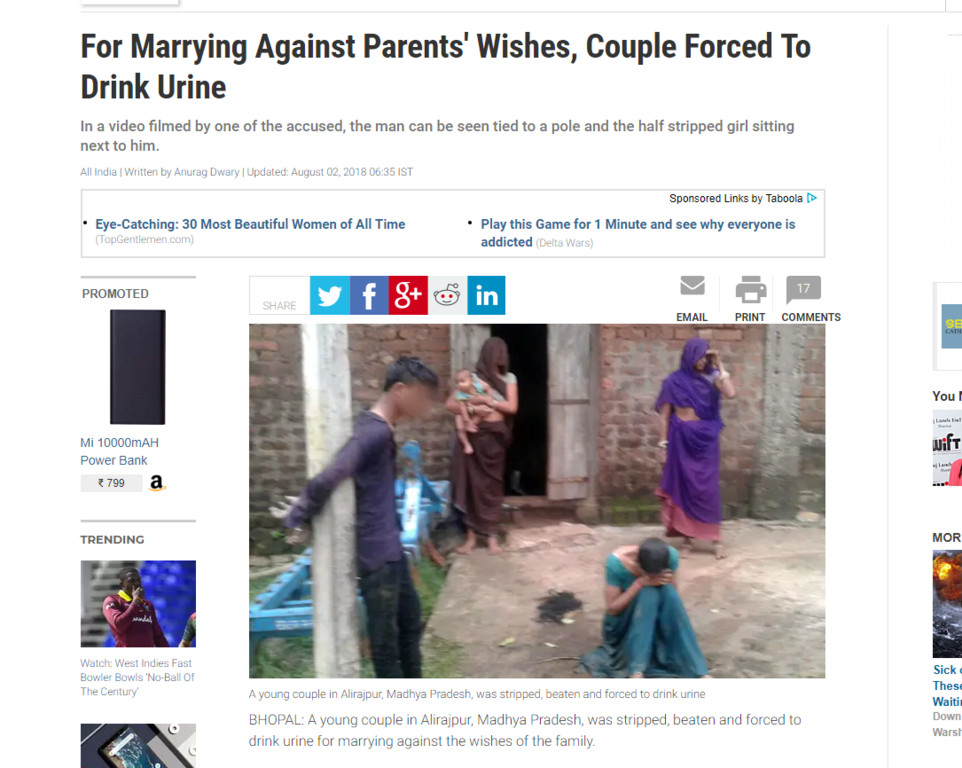Open the 'Play this Game for 1 Minute' link
The height and width of the screenshot is (768, 962).
[637, 233]
